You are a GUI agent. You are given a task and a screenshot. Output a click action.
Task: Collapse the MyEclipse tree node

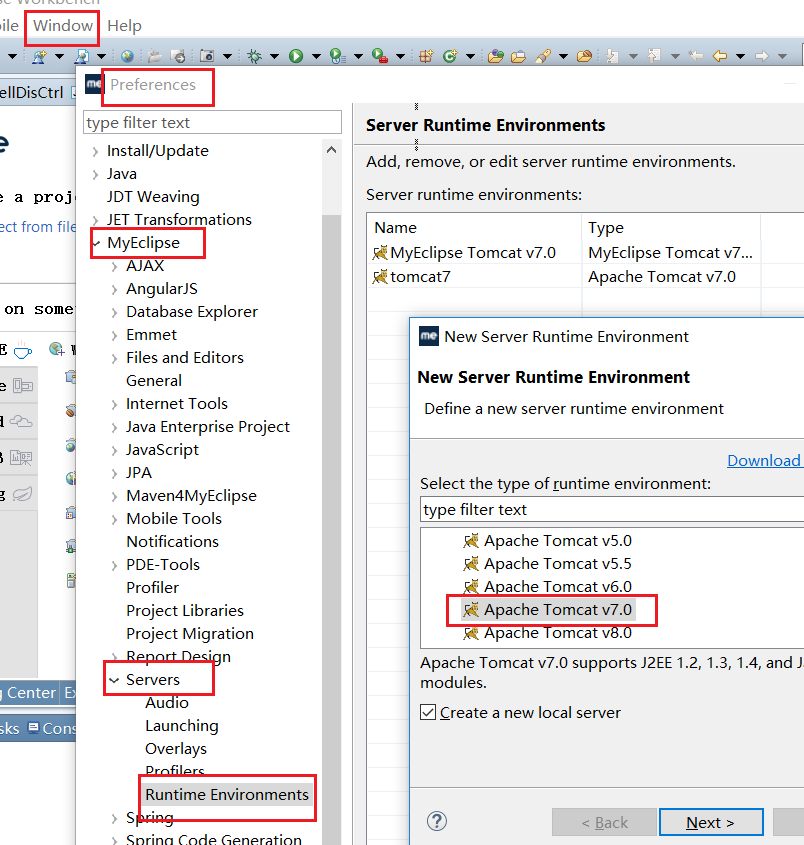click(x=96, y=244)
